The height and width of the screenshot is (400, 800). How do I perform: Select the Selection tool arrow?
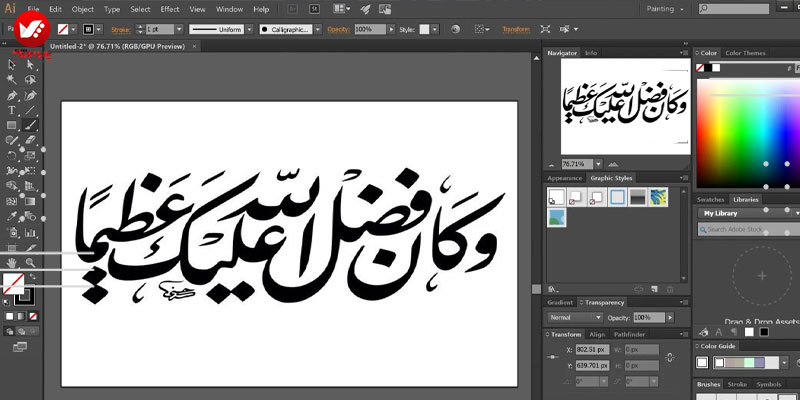click(12, 64)
